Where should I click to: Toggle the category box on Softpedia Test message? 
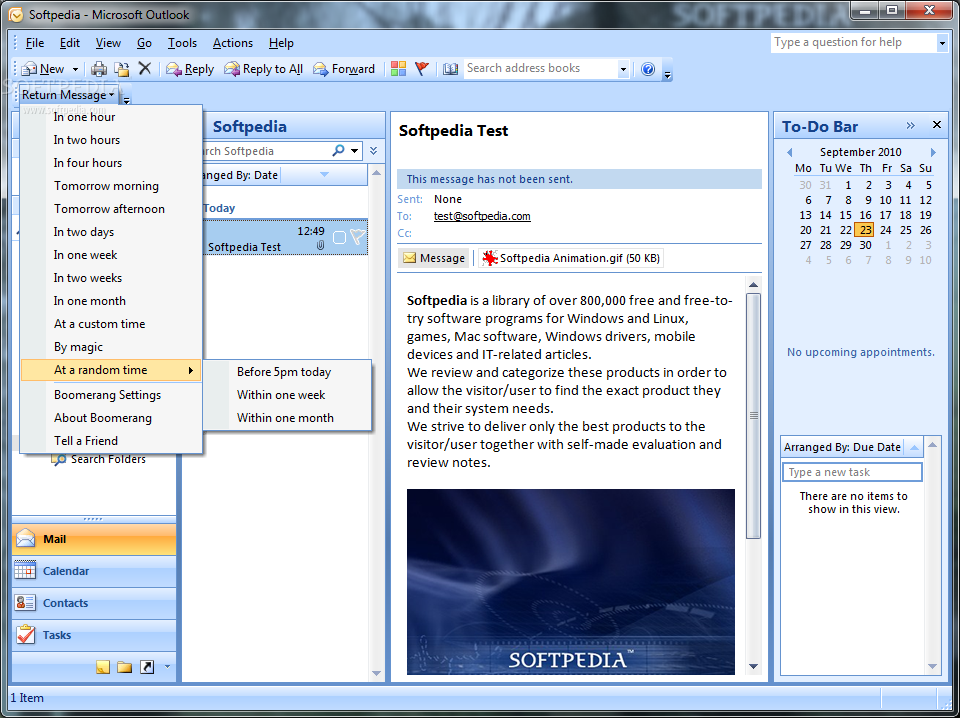point(339,237)
